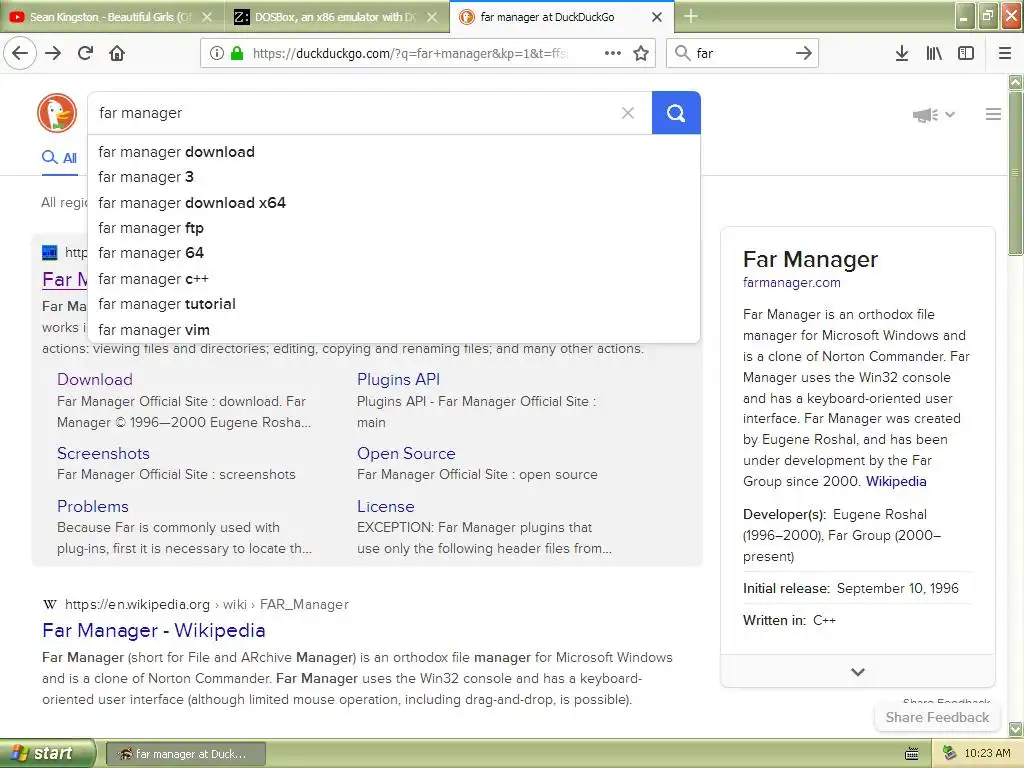Go to the DuckDuckGo logo home
1024x768 pixels.
pos(57,113)
